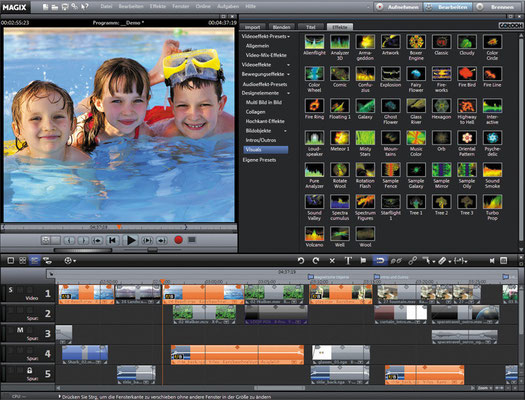Expand Videoeffekt-Presets arrow
Viewport: 525px width, 400px height.
point(289,36)
